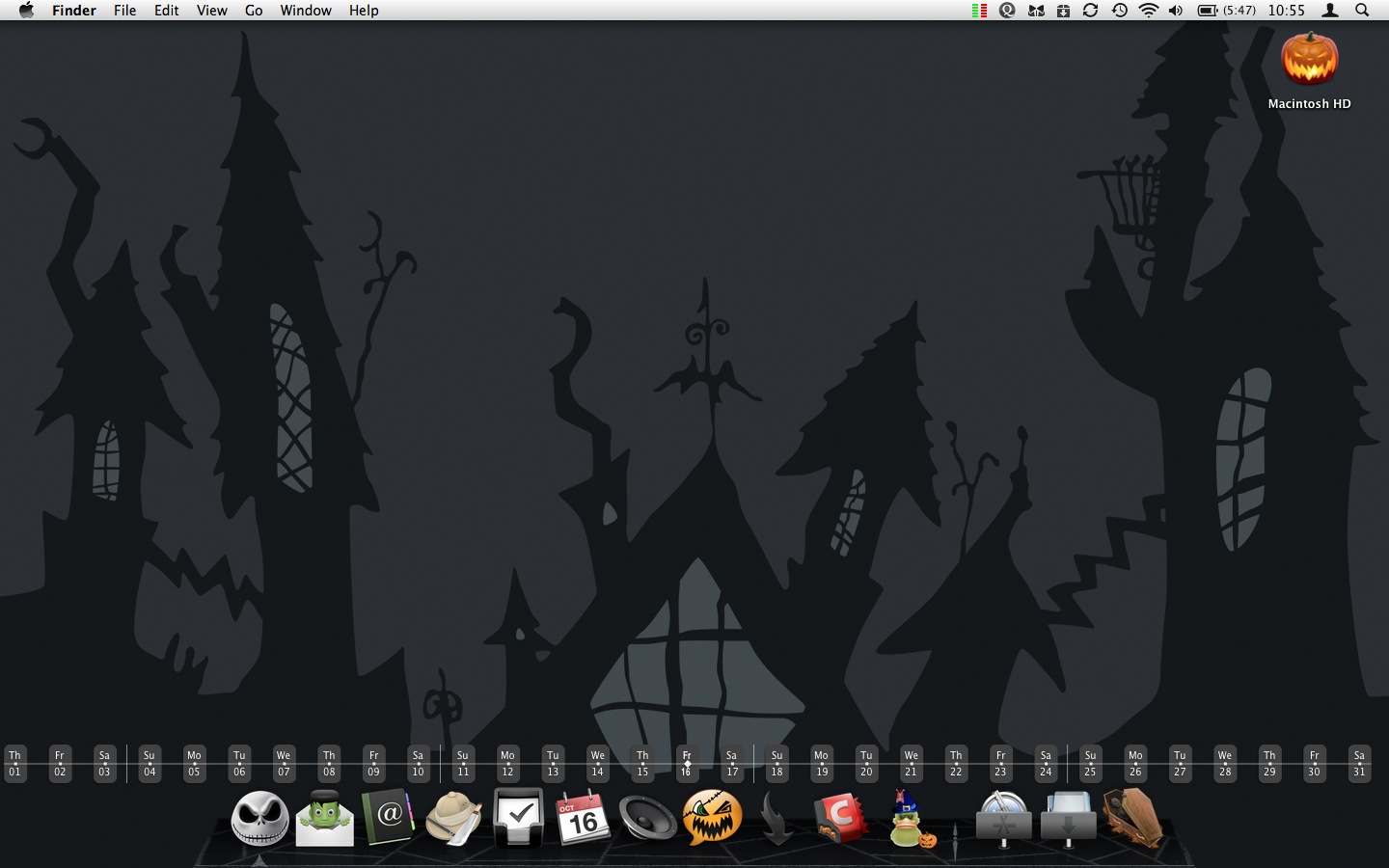This screenshot has width=1389, height=868.
Task: Select Mo 12 on the calendar strip
Action: (x=507, y=764)
